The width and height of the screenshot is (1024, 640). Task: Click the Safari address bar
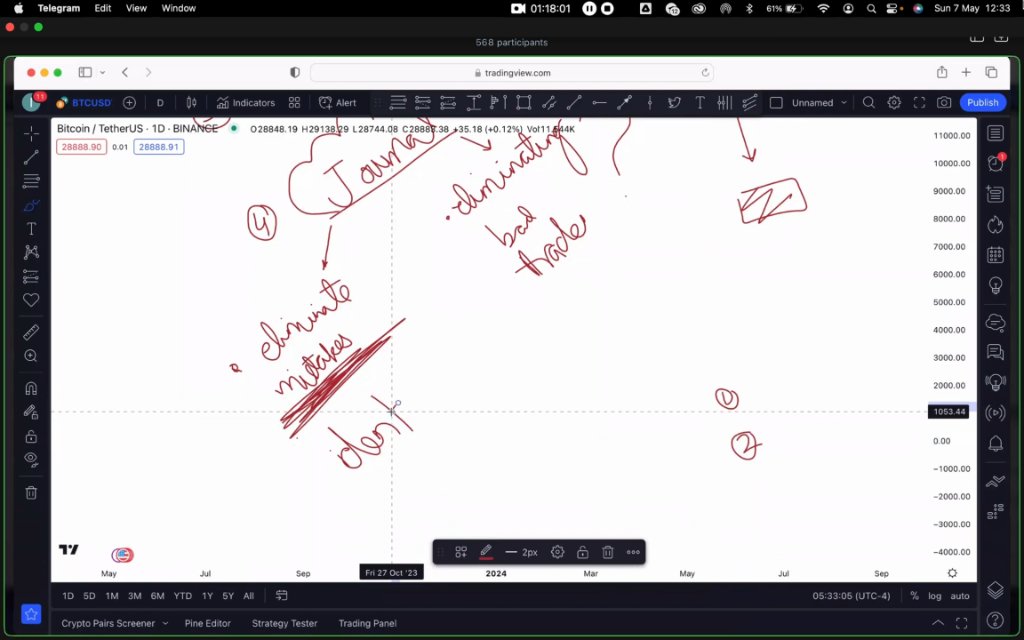pos(511,72)
